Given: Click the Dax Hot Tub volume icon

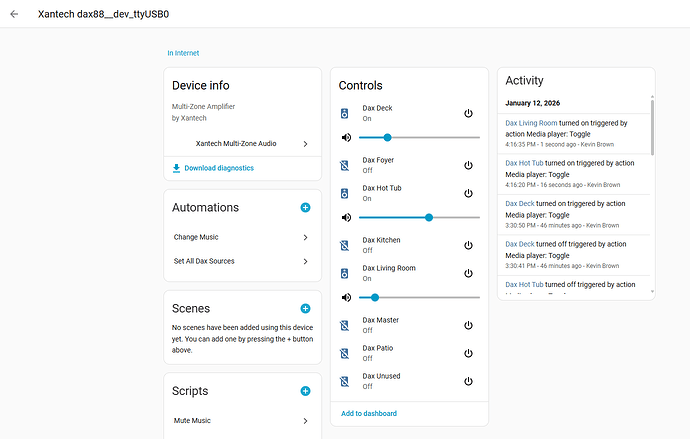Looking at the screenshot, I should (x=346, y=217).
